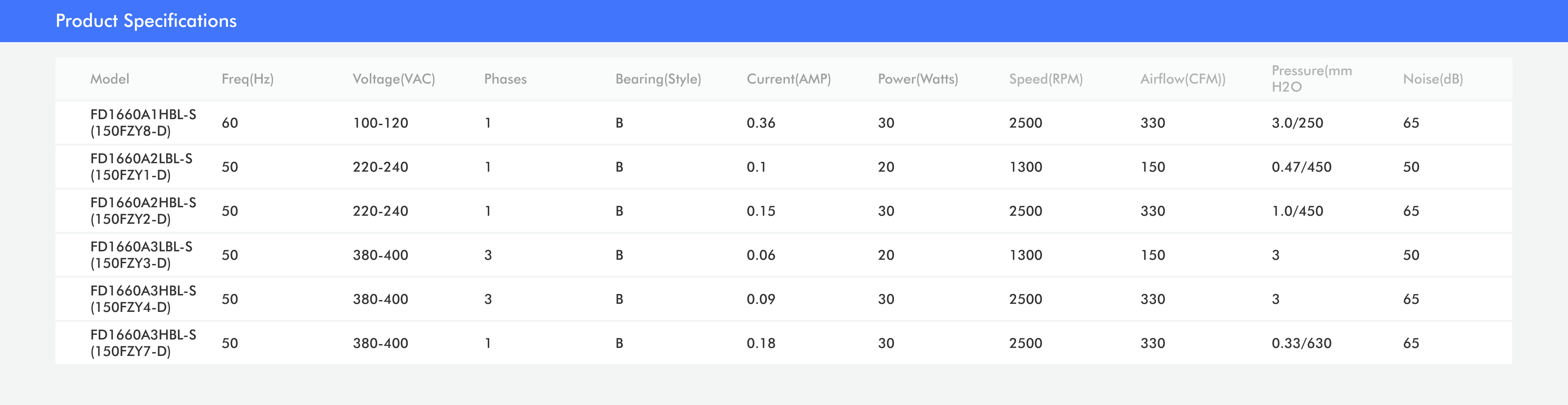The image size is (1568, 405).
Task: Select model FD1660A2LBL-S (150FZY1-D)
Action: (141, 167)
